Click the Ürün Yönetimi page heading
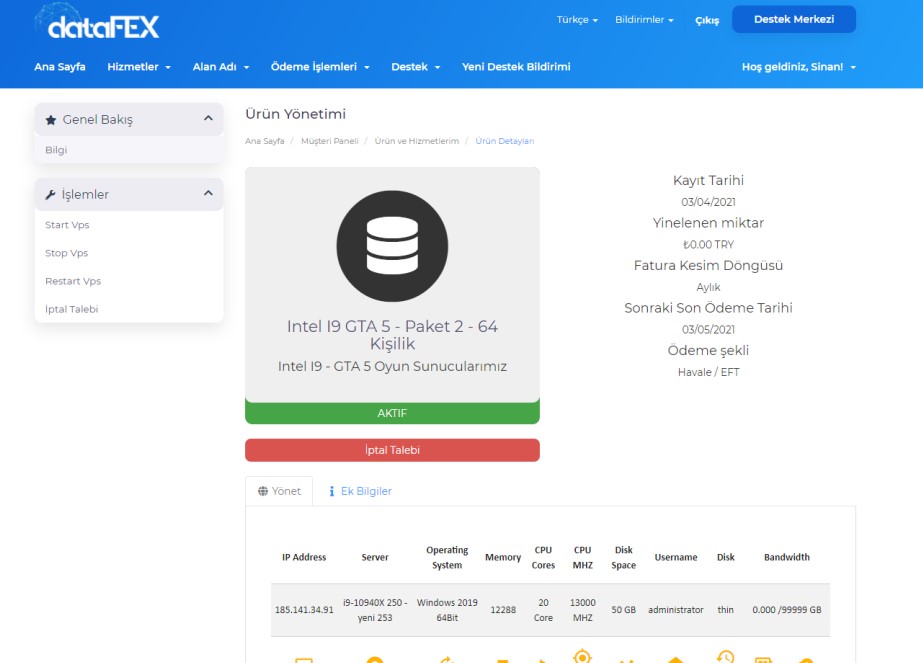This screenshot has width=923, height=663. (296, 114)
